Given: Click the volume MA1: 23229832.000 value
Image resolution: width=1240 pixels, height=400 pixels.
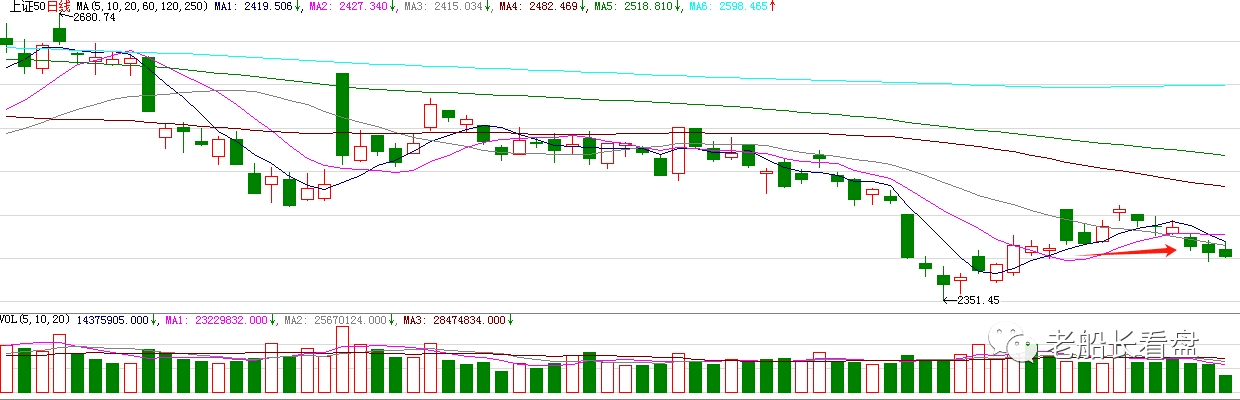Looking at the screenshot, I should (218, 320).
